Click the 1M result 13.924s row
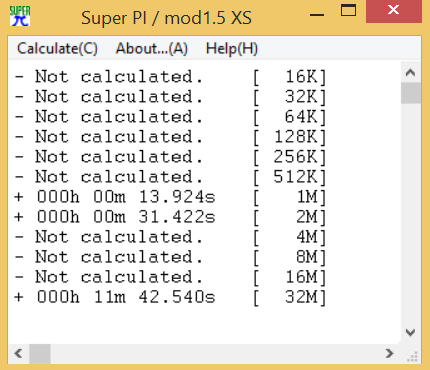This screenshot has width=430, height=370. [x=171, y=197]
